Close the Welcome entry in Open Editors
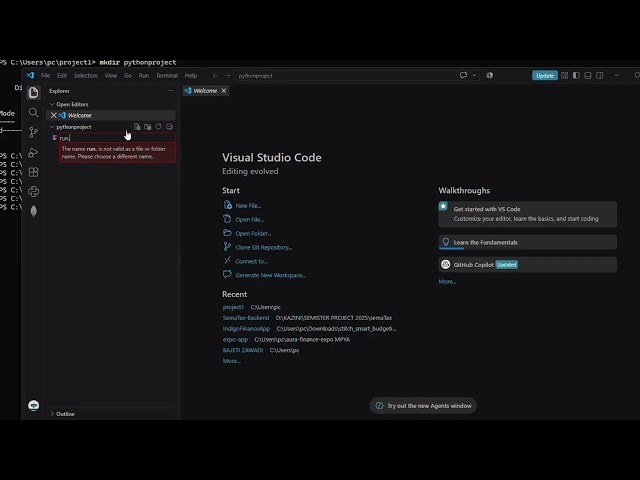The height and width of the screenshot is (480, 640). pos(53,116)
